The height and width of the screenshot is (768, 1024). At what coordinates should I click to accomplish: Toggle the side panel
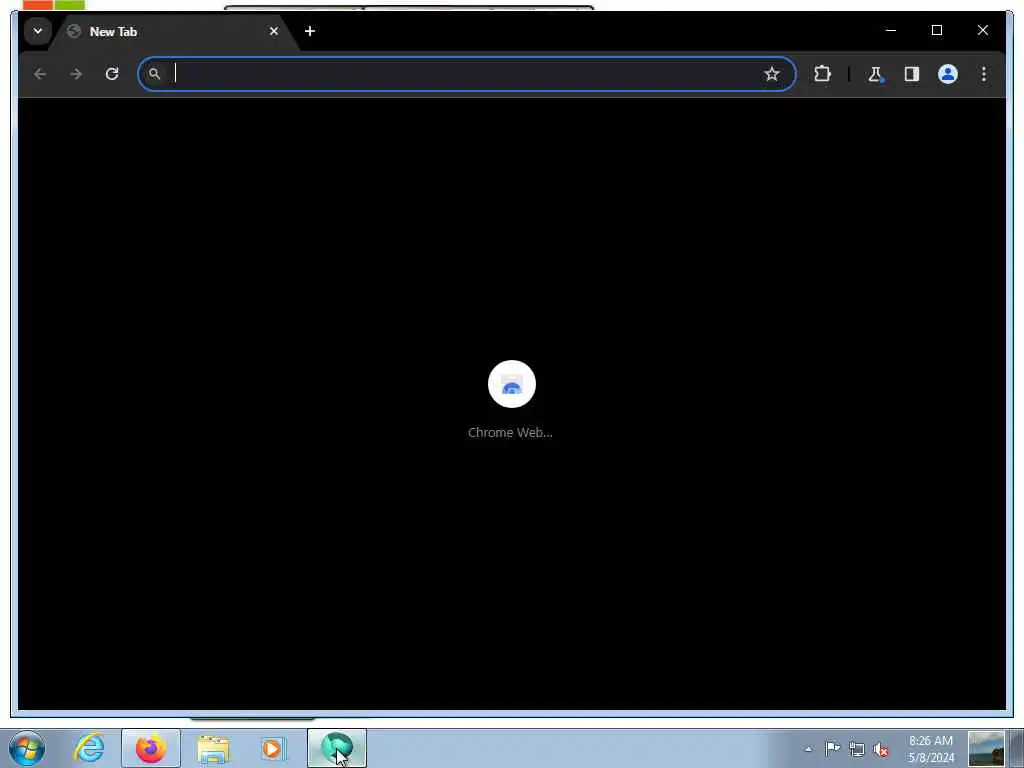click(x=912, y=74)
